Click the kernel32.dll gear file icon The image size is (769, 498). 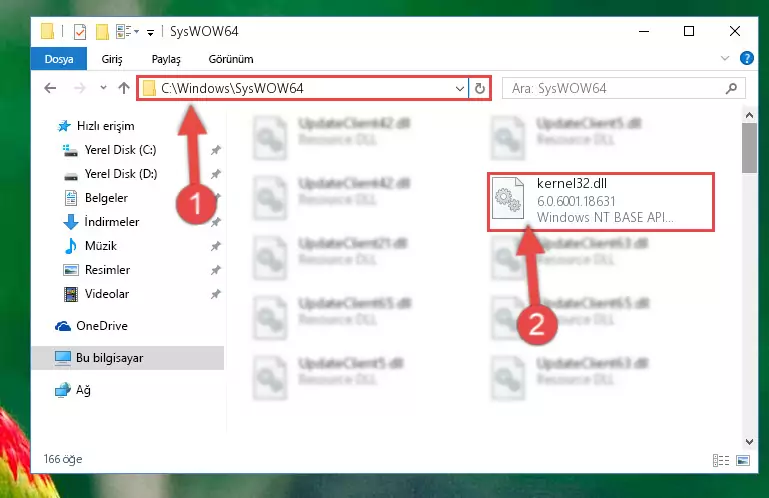pos(508,198)
